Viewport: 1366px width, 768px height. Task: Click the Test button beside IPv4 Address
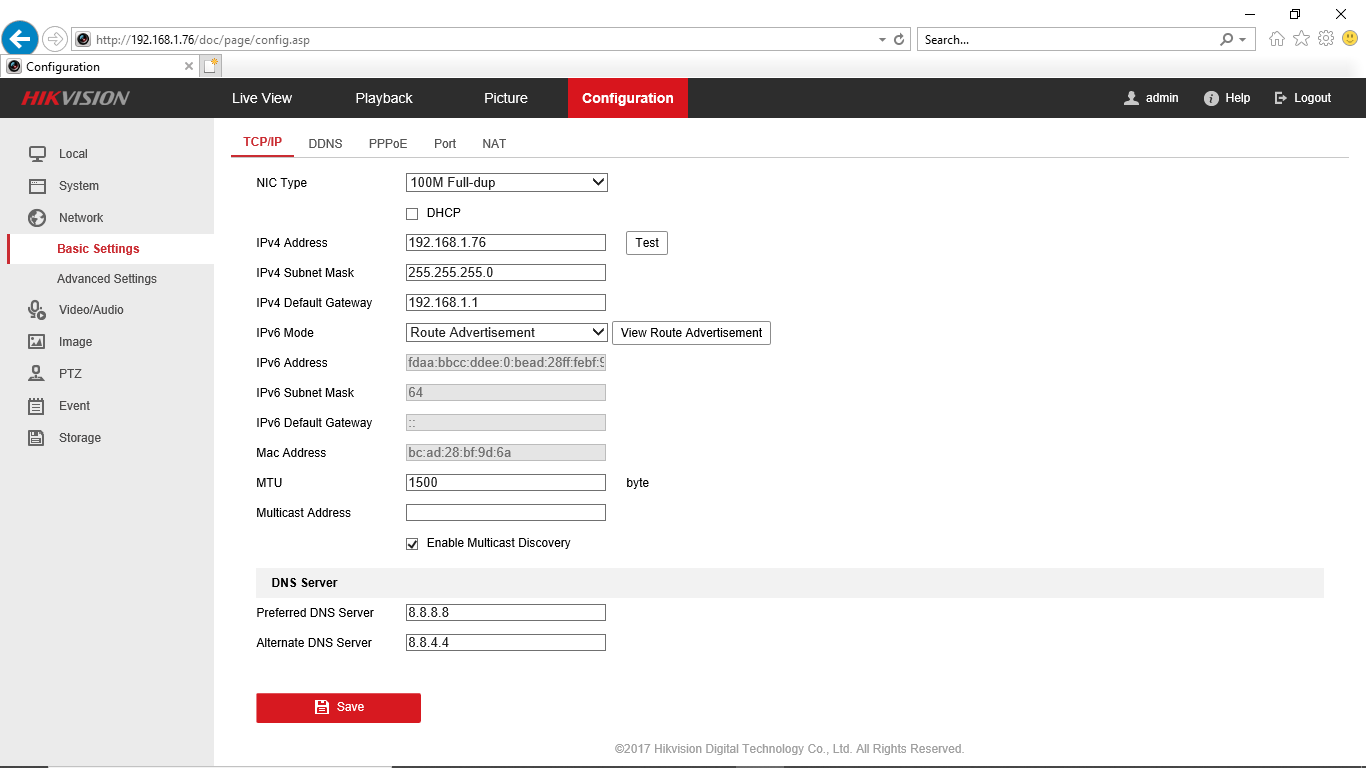point(647,243)
